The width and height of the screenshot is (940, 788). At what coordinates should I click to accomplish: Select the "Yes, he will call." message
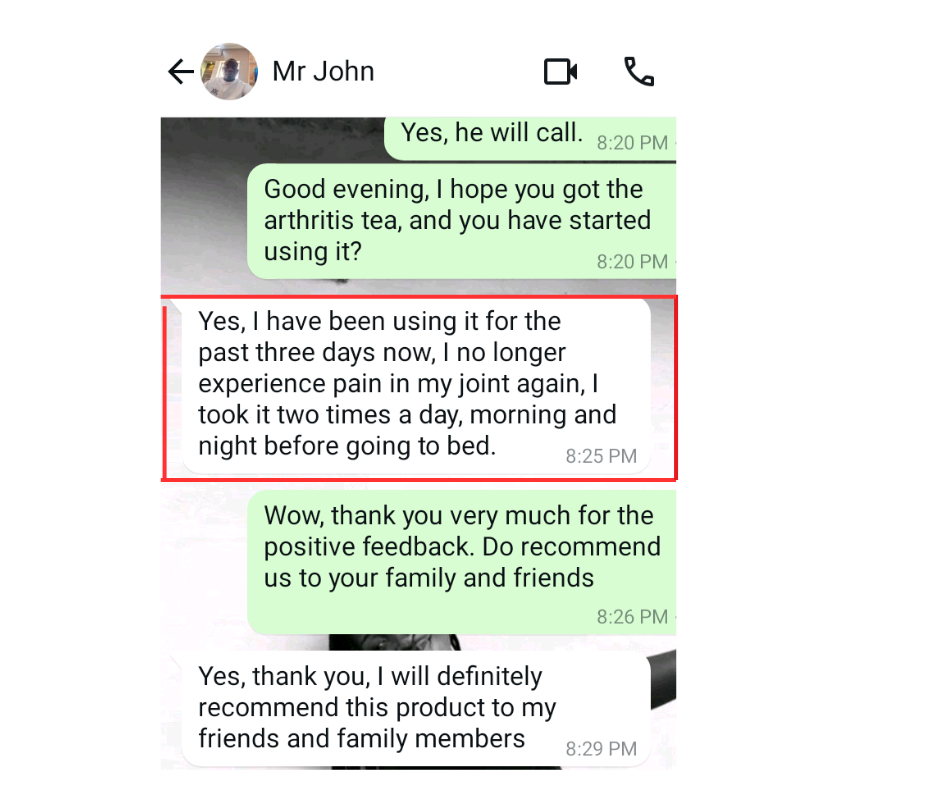point(530,139)
